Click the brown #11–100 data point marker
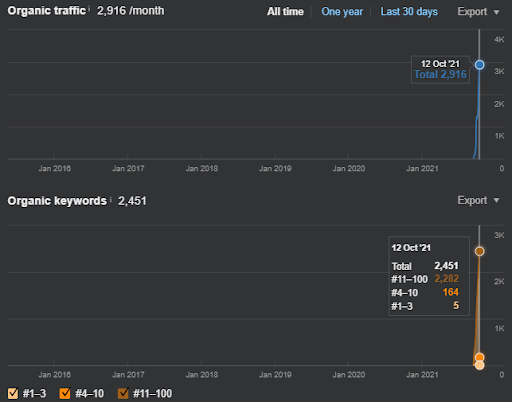Image resolution: width=512 pixels, height=402 pixels. coord(479,251)
